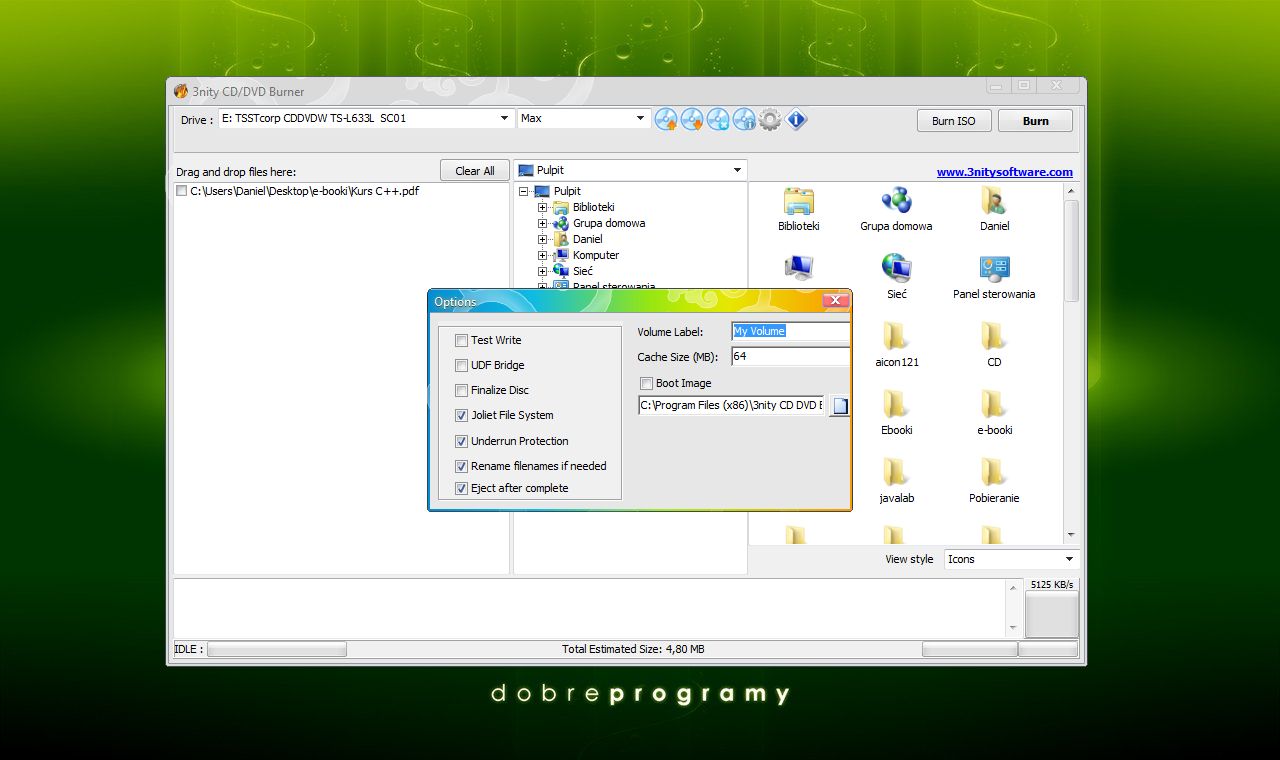Image resolution: width=1280 pixels, height=760 pixels.
Task: Uncheck Joliet File System
Action: (x=461, y=415)
